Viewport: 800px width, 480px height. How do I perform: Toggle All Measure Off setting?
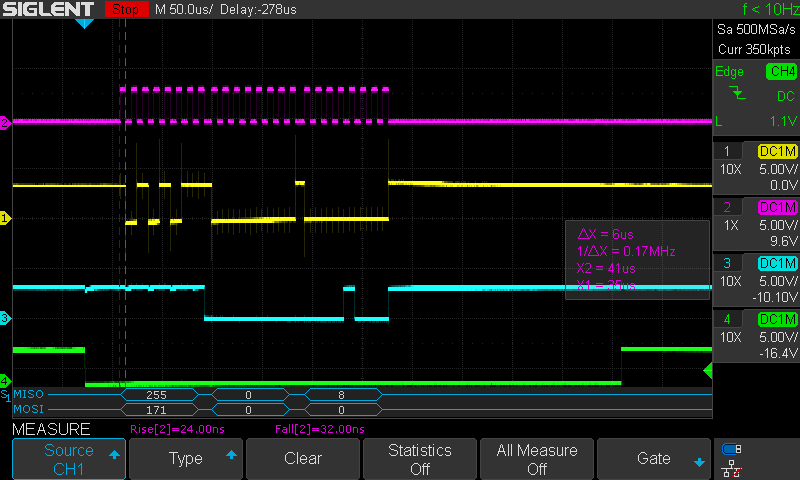click(x=537, y=459)
